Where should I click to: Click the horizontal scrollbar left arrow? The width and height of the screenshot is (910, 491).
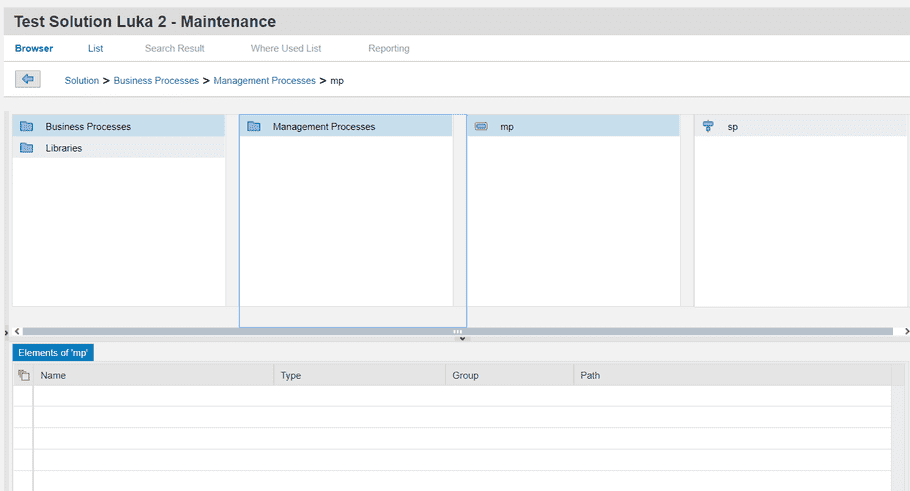click(x=17, y=331)
